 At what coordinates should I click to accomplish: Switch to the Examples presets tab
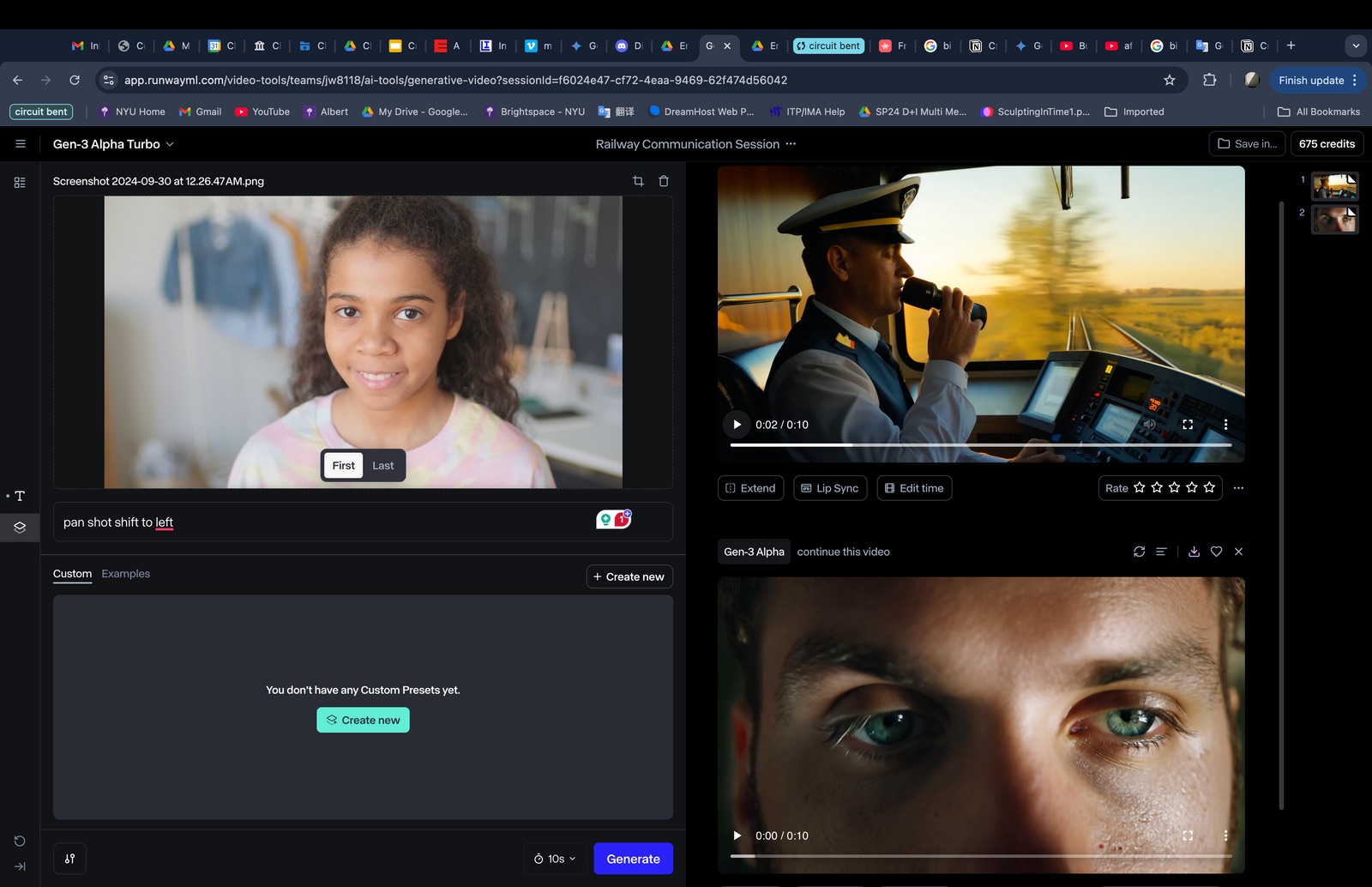click(125, 574)
